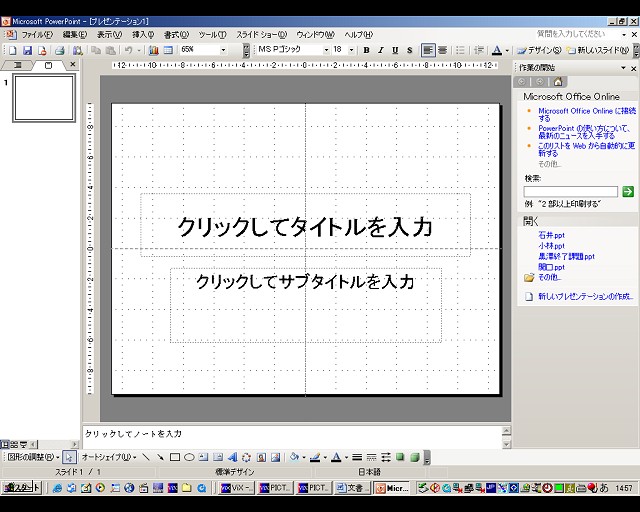Open recent file 石井.ppt
This screenshot has height=512, width=640.
(x=551, y=235)
